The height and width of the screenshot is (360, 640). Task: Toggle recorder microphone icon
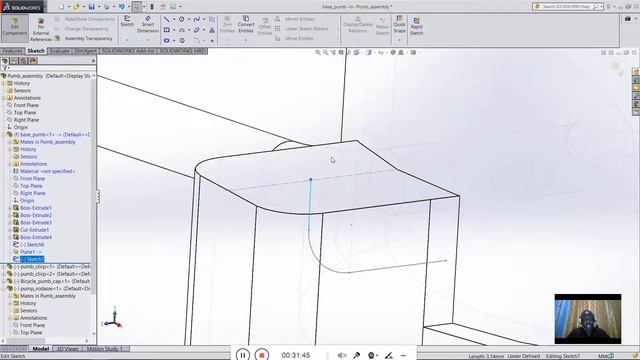pos(357,356)
